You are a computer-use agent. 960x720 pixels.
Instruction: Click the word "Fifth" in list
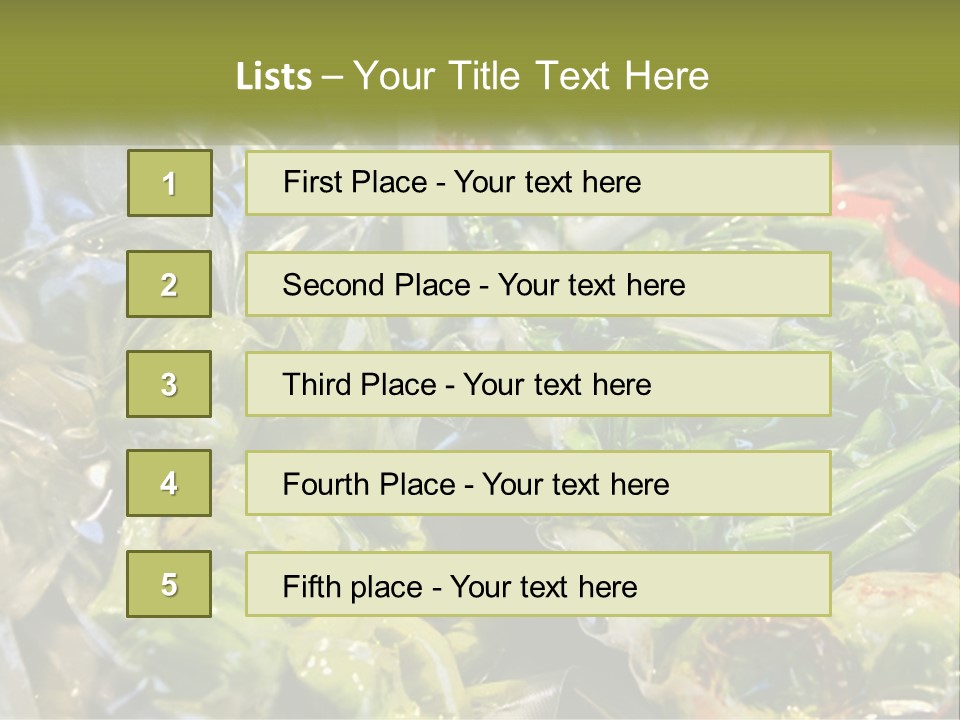(x=311, y=586)
